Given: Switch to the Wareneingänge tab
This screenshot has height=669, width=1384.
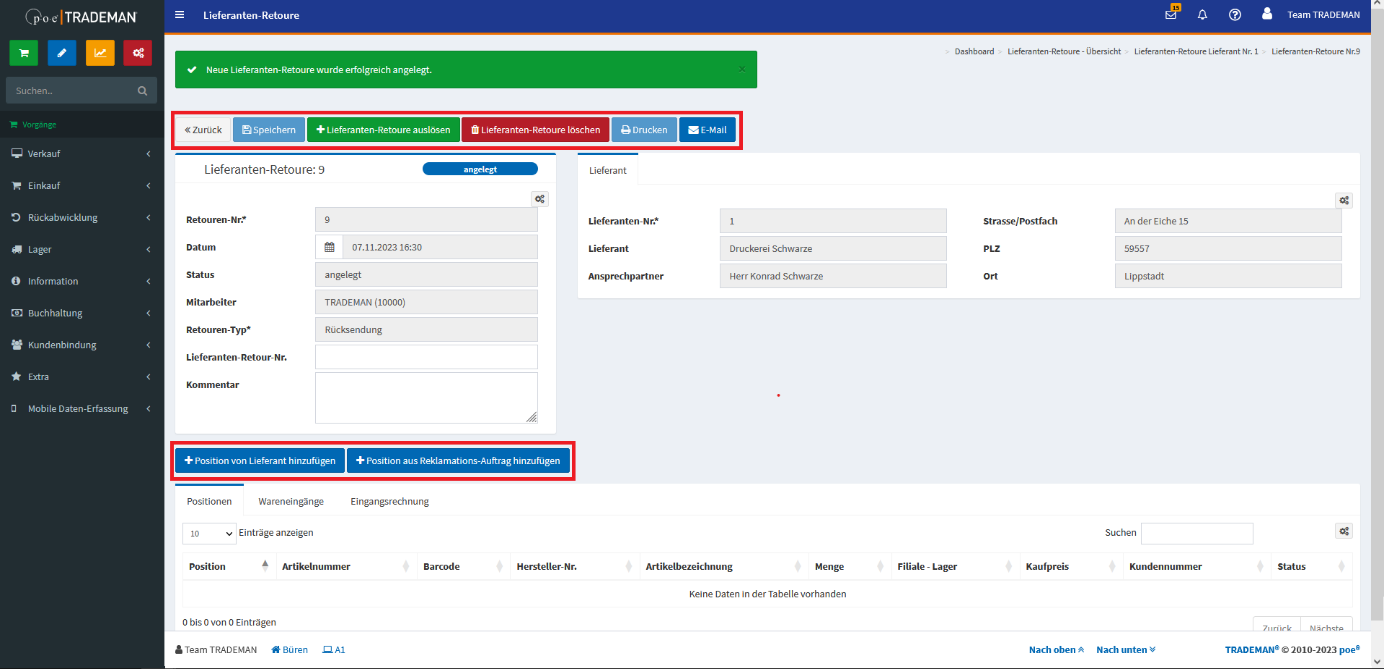Looking at the screenshot, I should [x=289, y=501].
